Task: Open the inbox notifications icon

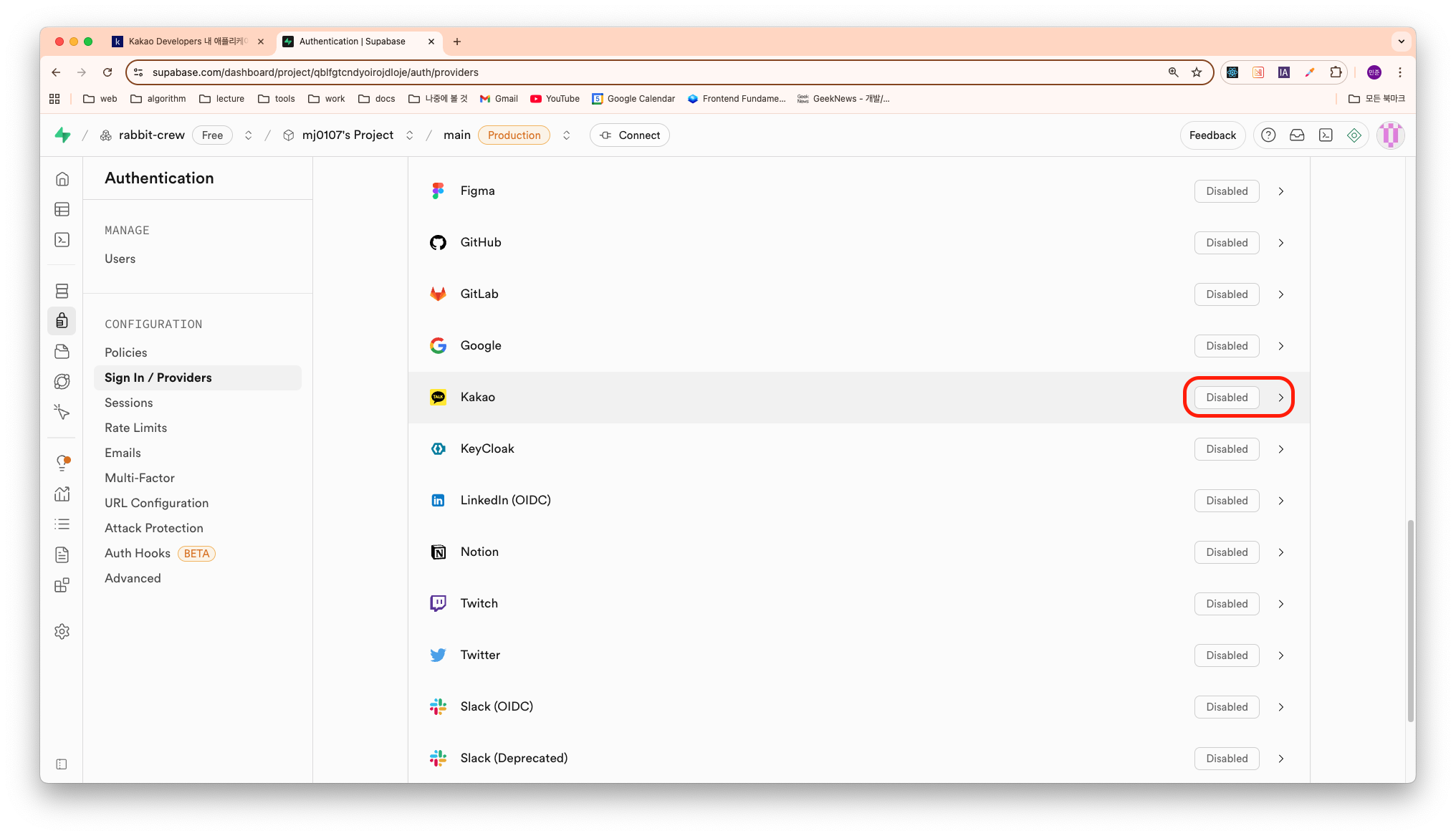Action: pyautogui.click(x=1297, y=135)
